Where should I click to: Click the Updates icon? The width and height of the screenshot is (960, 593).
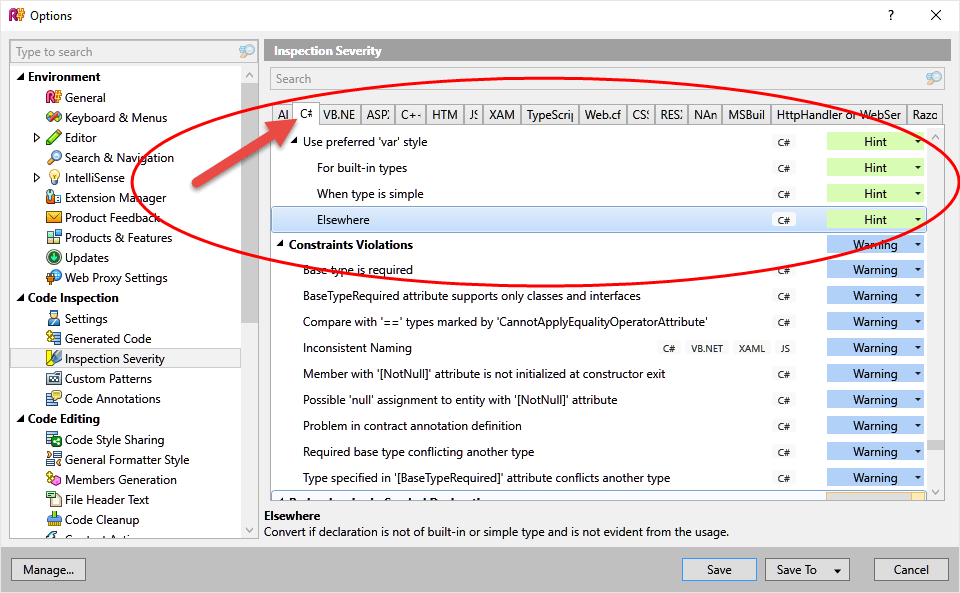tap(54, 258)
